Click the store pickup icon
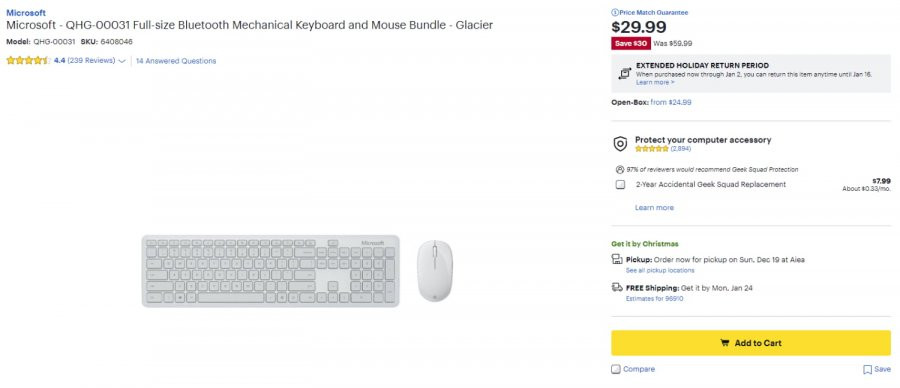This screenshot has width=900, height=388. 617,259
